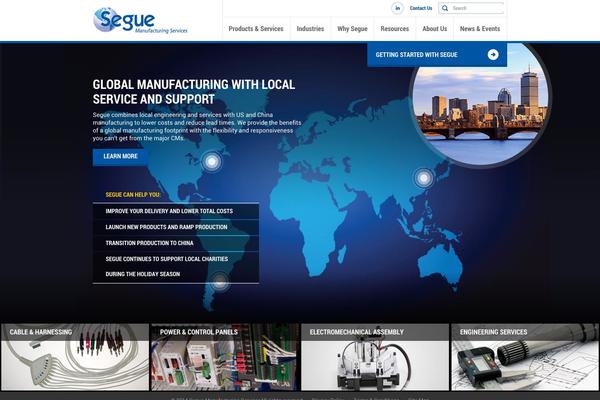Open the Engineering Services tile
600x400 pixels.
coord(525,357)
